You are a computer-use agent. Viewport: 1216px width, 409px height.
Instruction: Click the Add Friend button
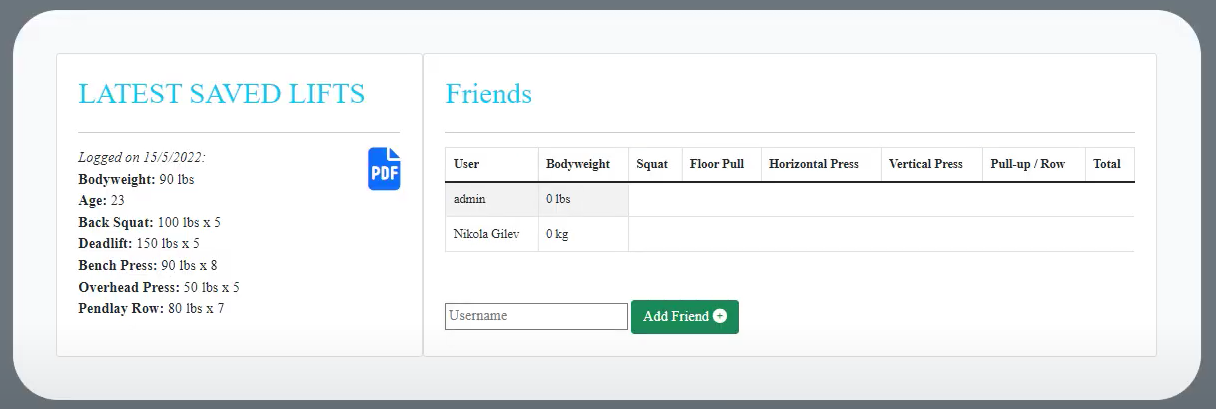[x=685, y=316]
